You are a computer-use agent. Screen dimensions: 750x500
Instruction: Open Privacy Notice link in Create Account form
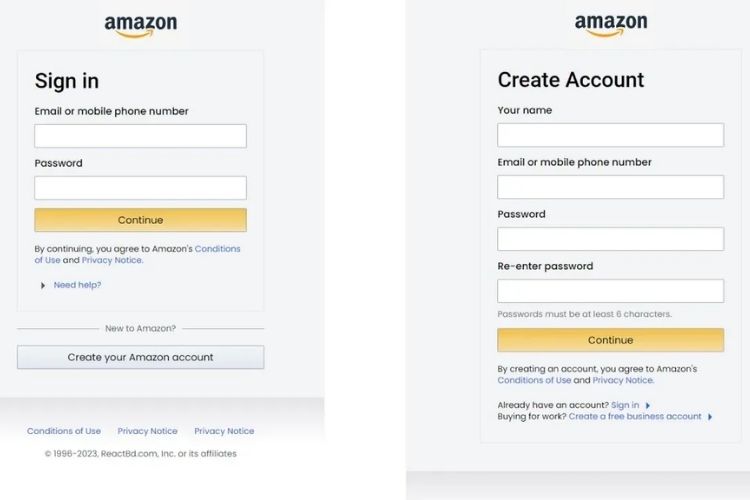[x=623, y=380]
